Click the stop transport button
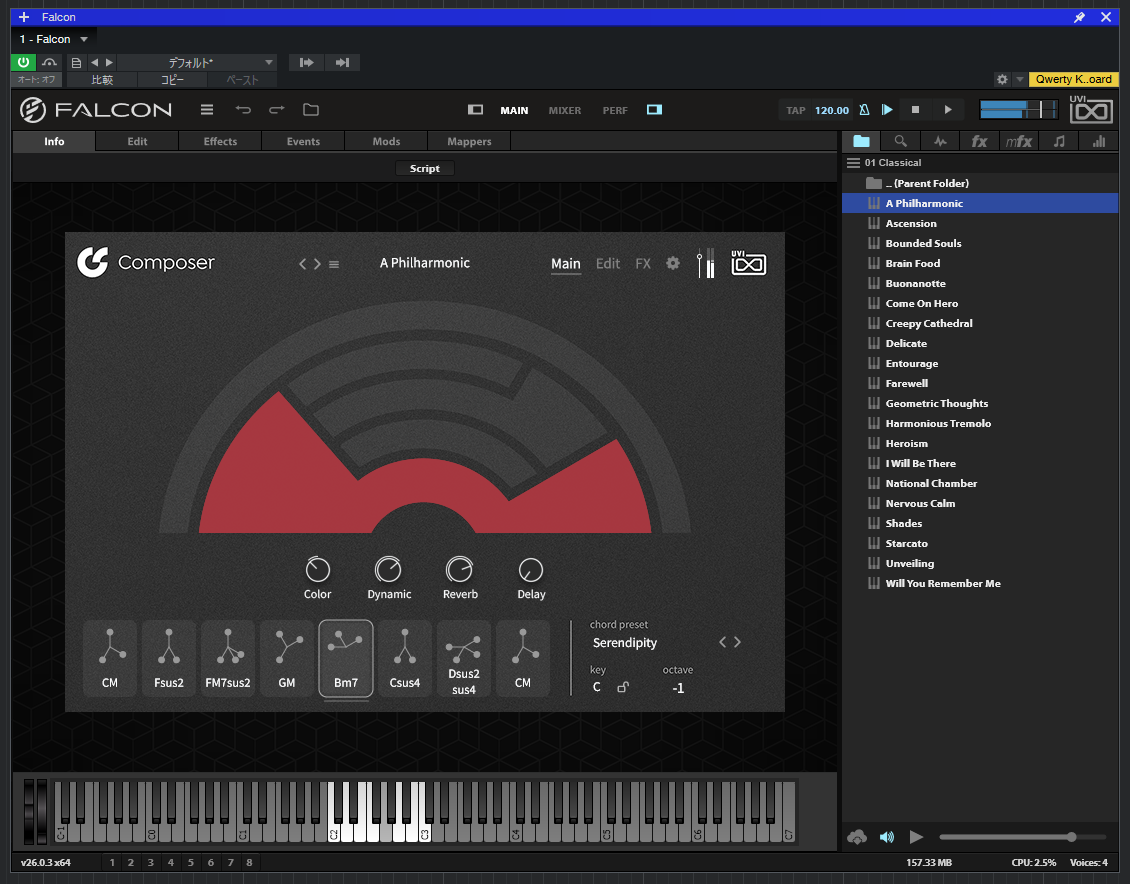The height and width of the screenshot is (884, 1130). click(915, 110)
